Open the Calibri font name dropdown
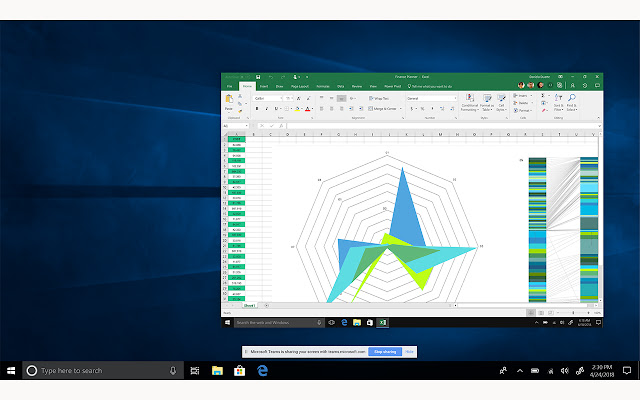 click(281, 98)
